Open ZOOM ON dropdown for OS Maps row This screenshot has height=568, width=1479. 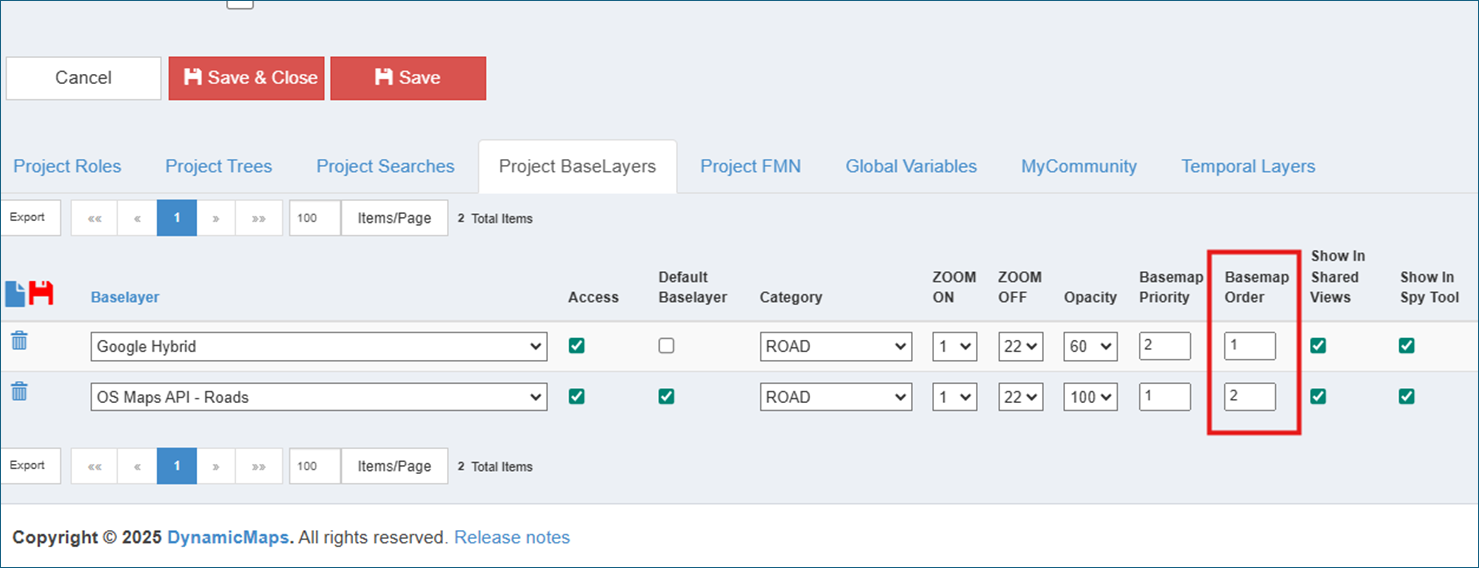click(x=955, y=397)
